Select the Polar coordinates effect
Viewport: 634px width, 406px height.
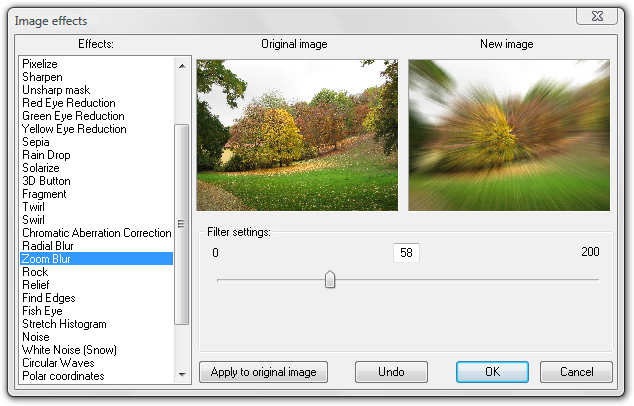point(96,376)
